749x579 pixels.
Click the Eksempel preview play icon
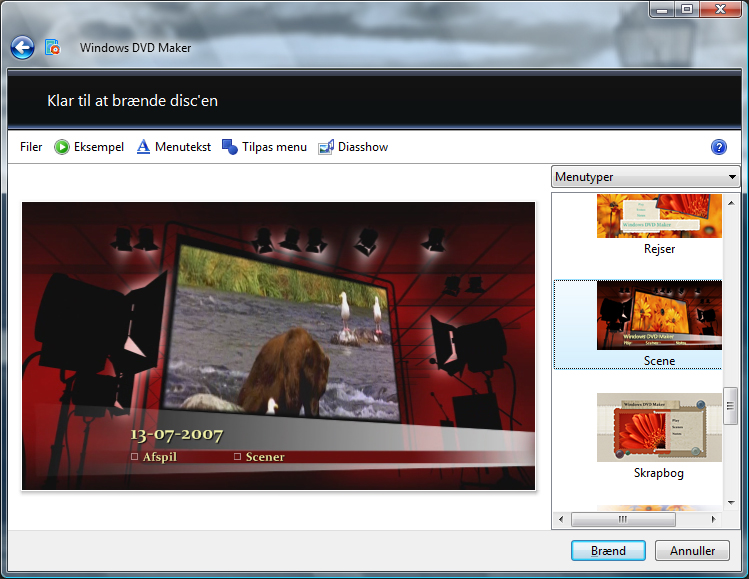62,147
